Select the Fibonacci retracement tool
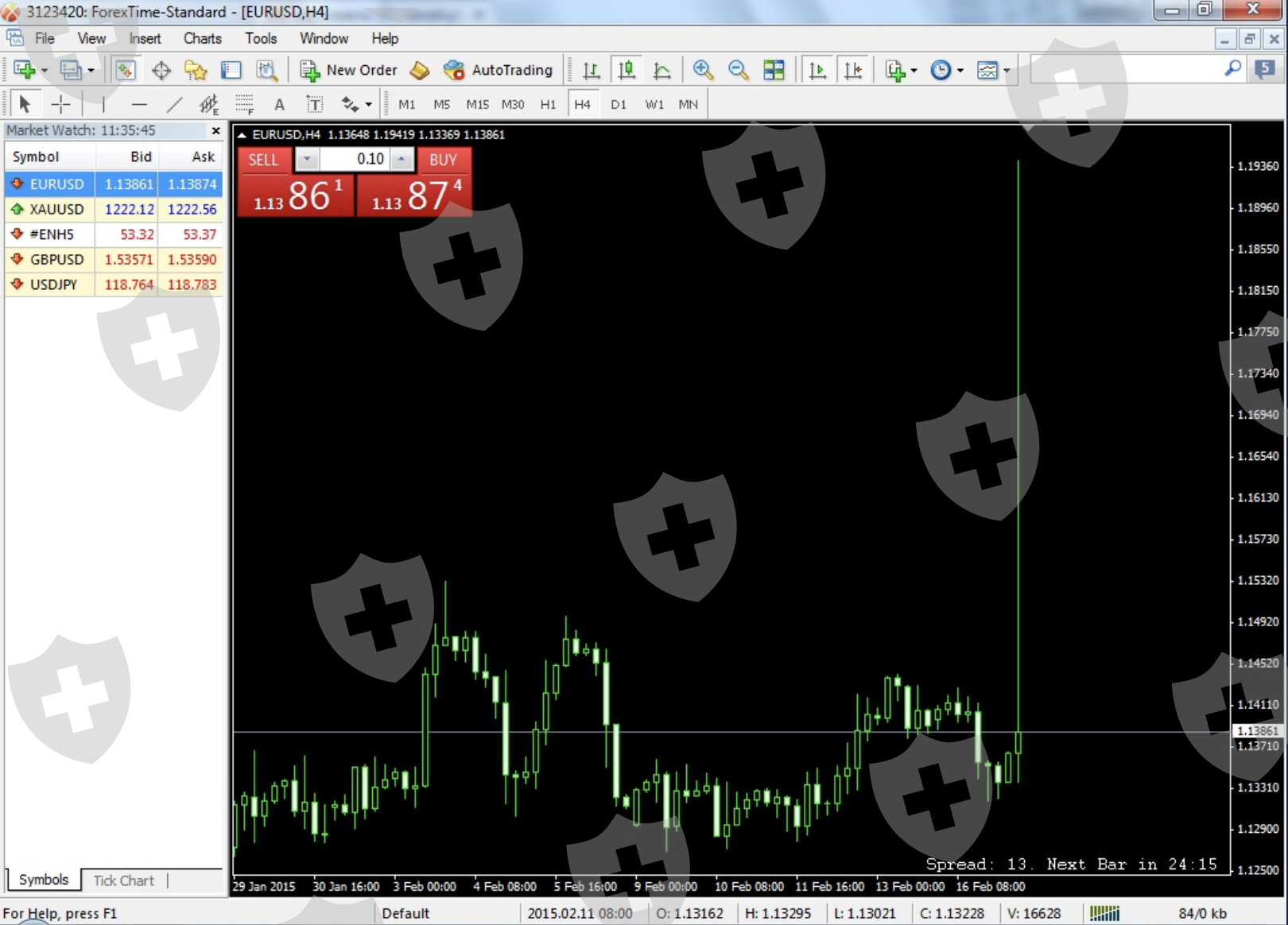The image size is (1288, 925). pyautogui.click(x=244, y=104)
